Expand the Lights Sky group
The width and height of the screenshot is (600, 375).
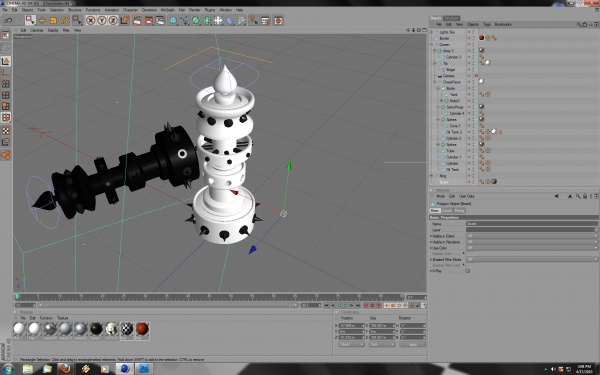(432, 32)
